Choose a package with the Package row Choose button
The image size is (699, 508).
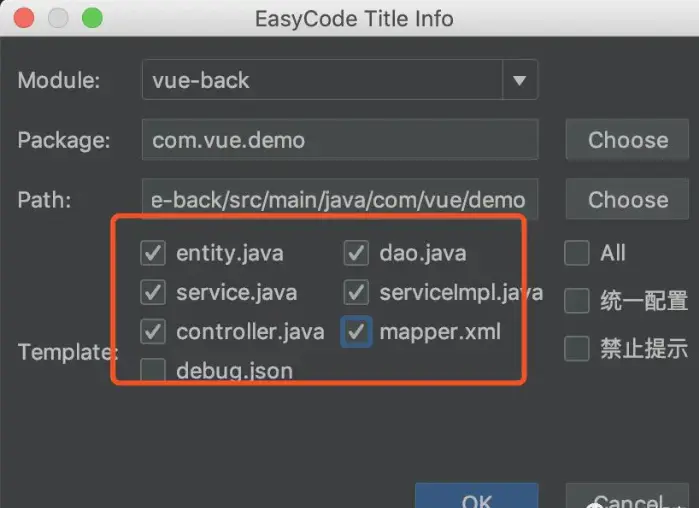[x=627, y=140]
